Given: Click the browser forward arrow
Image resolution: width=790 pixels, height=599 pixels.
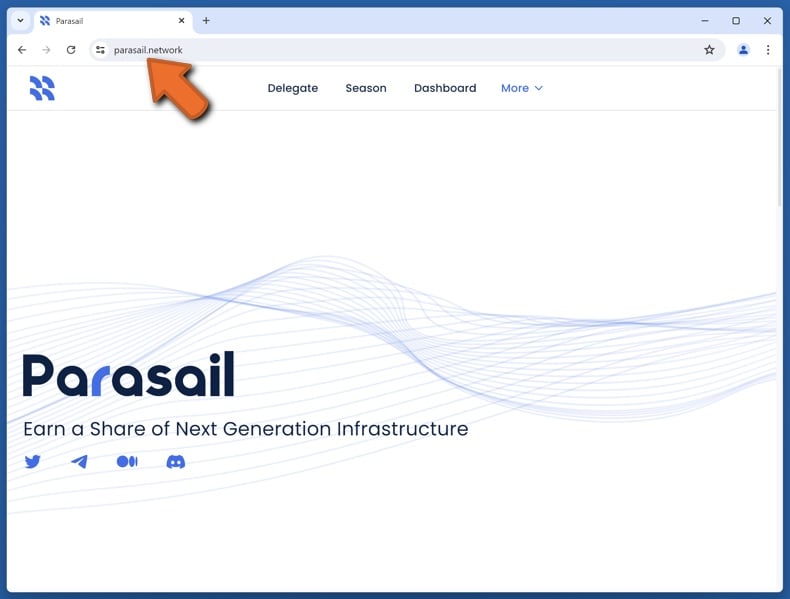Looking at the screenshot, I should pos(46,50).
